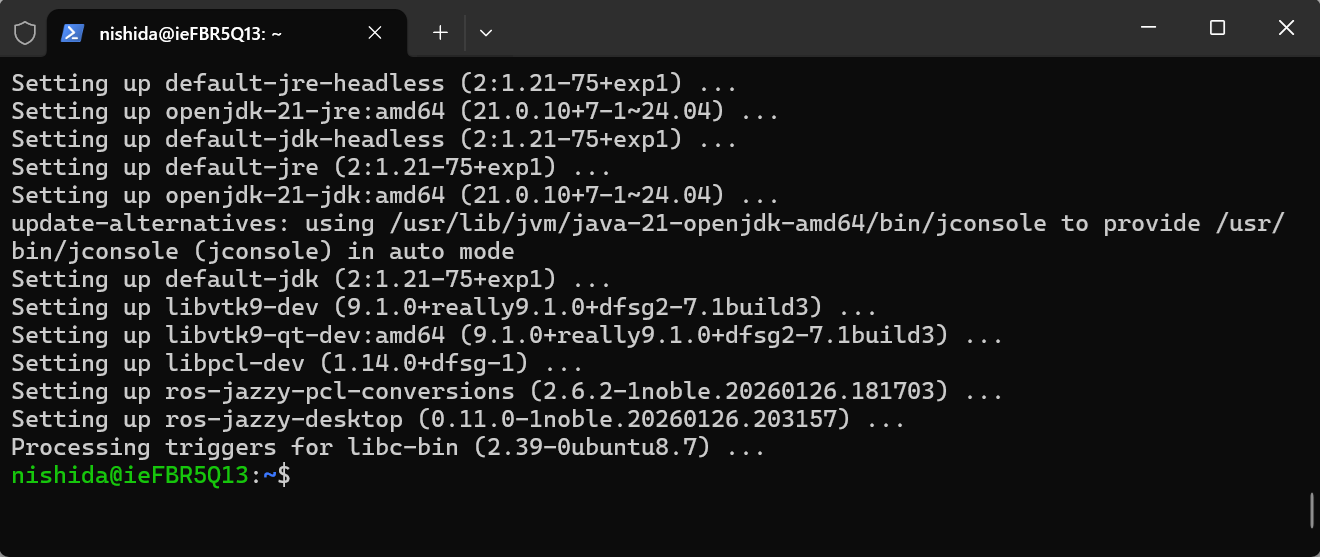Click the libvtk9-qt-dev:amd64 package text
This screenshot has width=1320, height=557.
pos(304,336)
